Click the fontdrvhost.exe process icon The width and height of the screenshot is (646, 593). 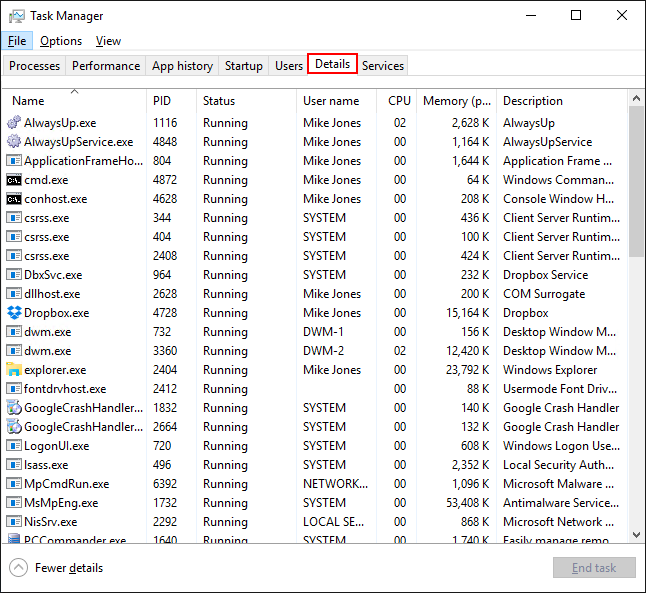pyautogui.click(x=14, y=389)
